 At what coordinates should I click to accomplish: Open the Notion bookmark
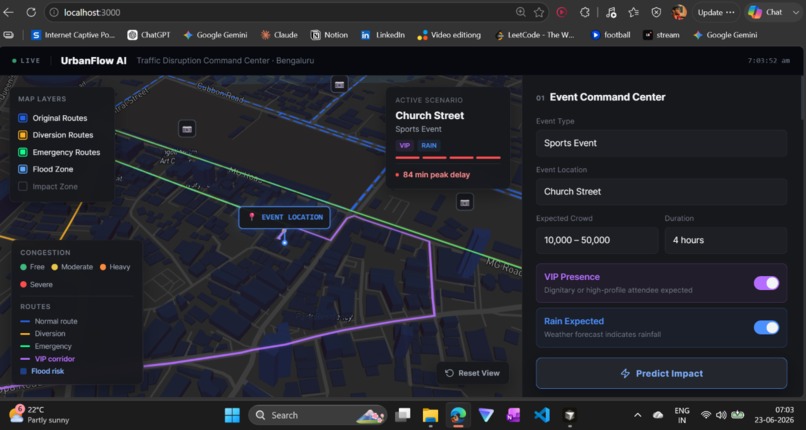click(x=329, y=35)
